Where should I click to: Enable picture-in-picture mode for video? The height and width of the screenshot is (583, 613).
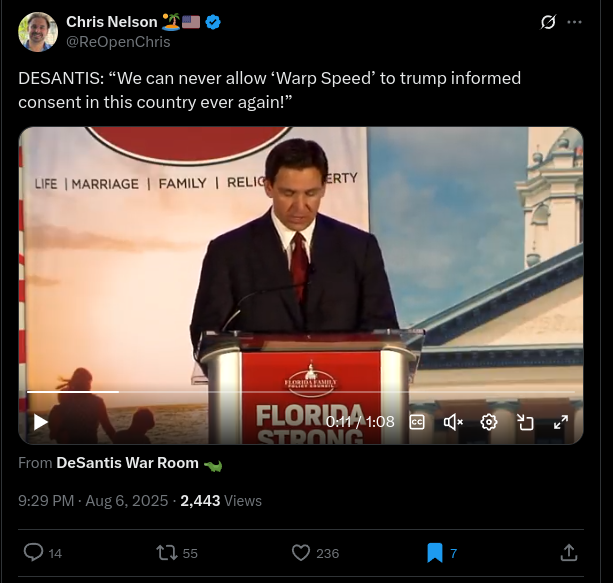coord(525,422)
